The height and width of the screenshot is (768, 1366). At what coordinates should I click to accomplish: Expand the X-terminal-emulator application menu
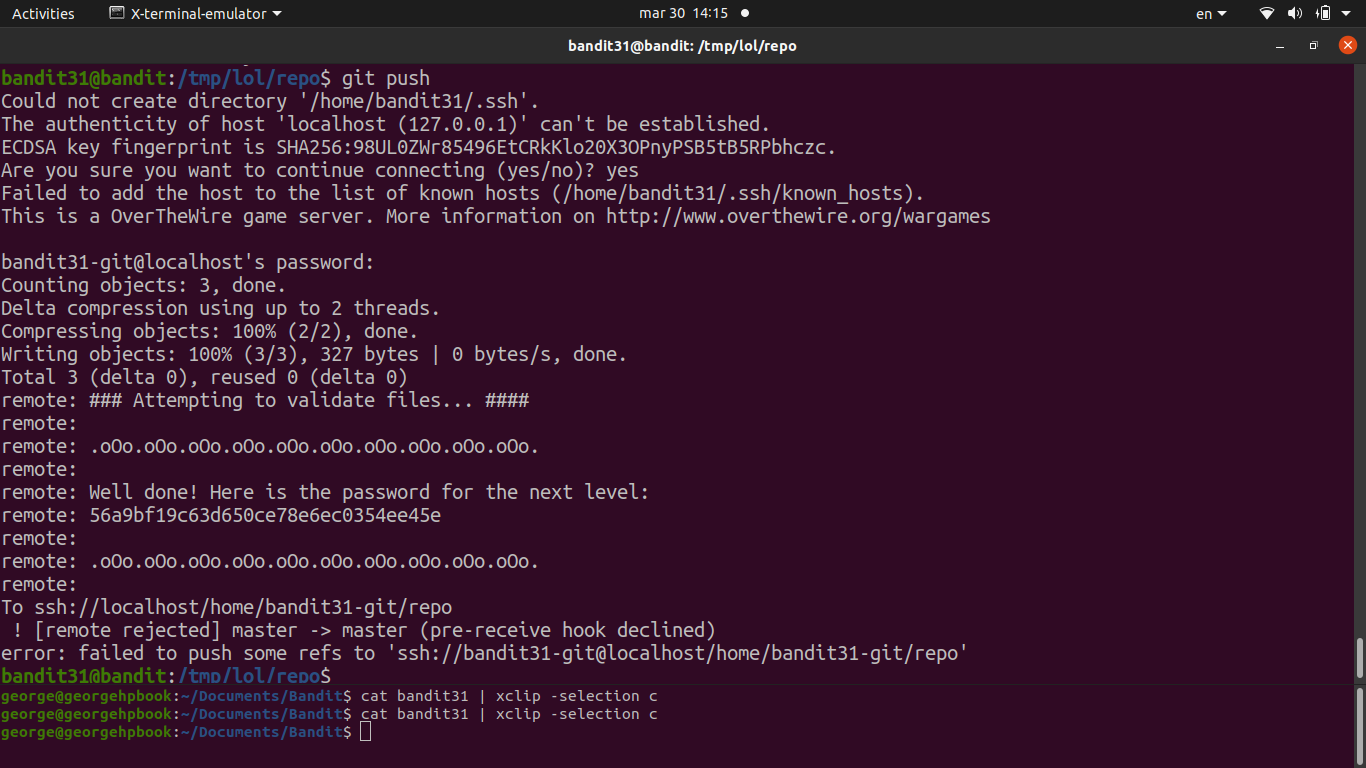click(x=206, y=14)
